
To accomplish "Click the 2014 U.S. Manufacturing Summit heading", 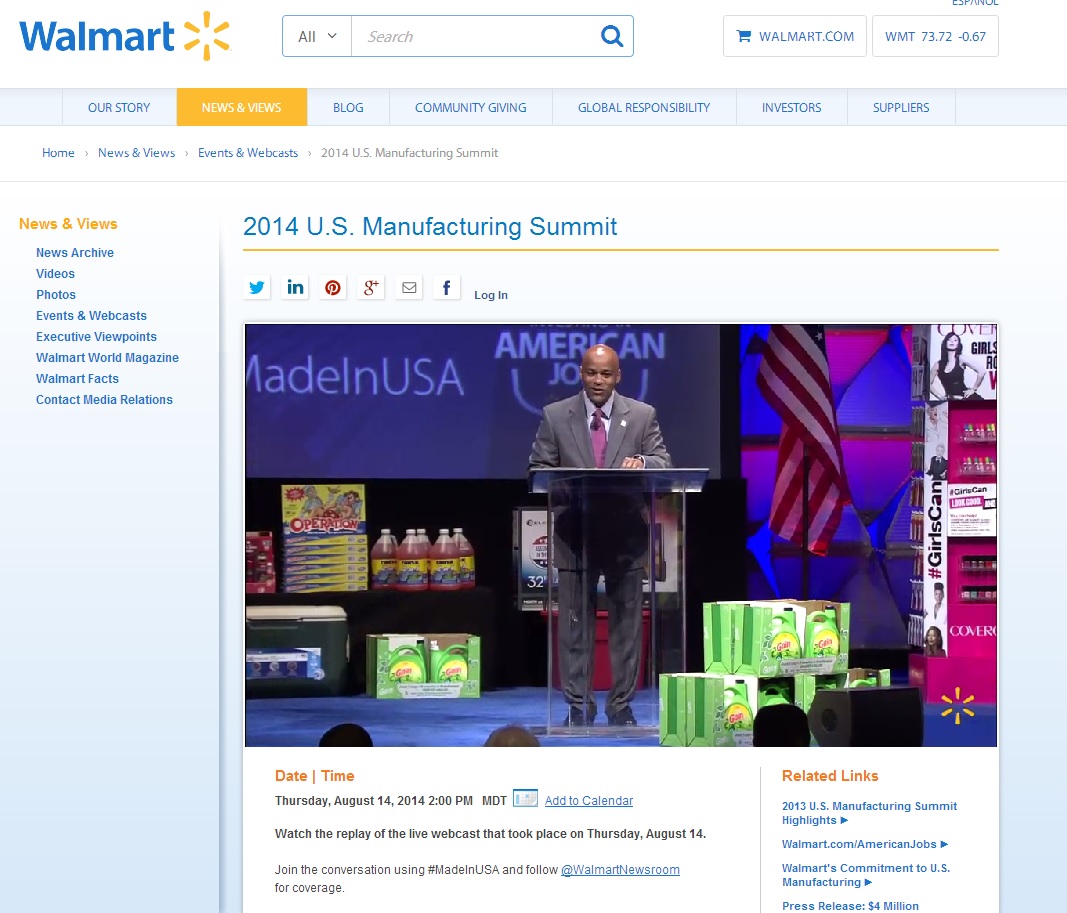I will coord(430,227).
